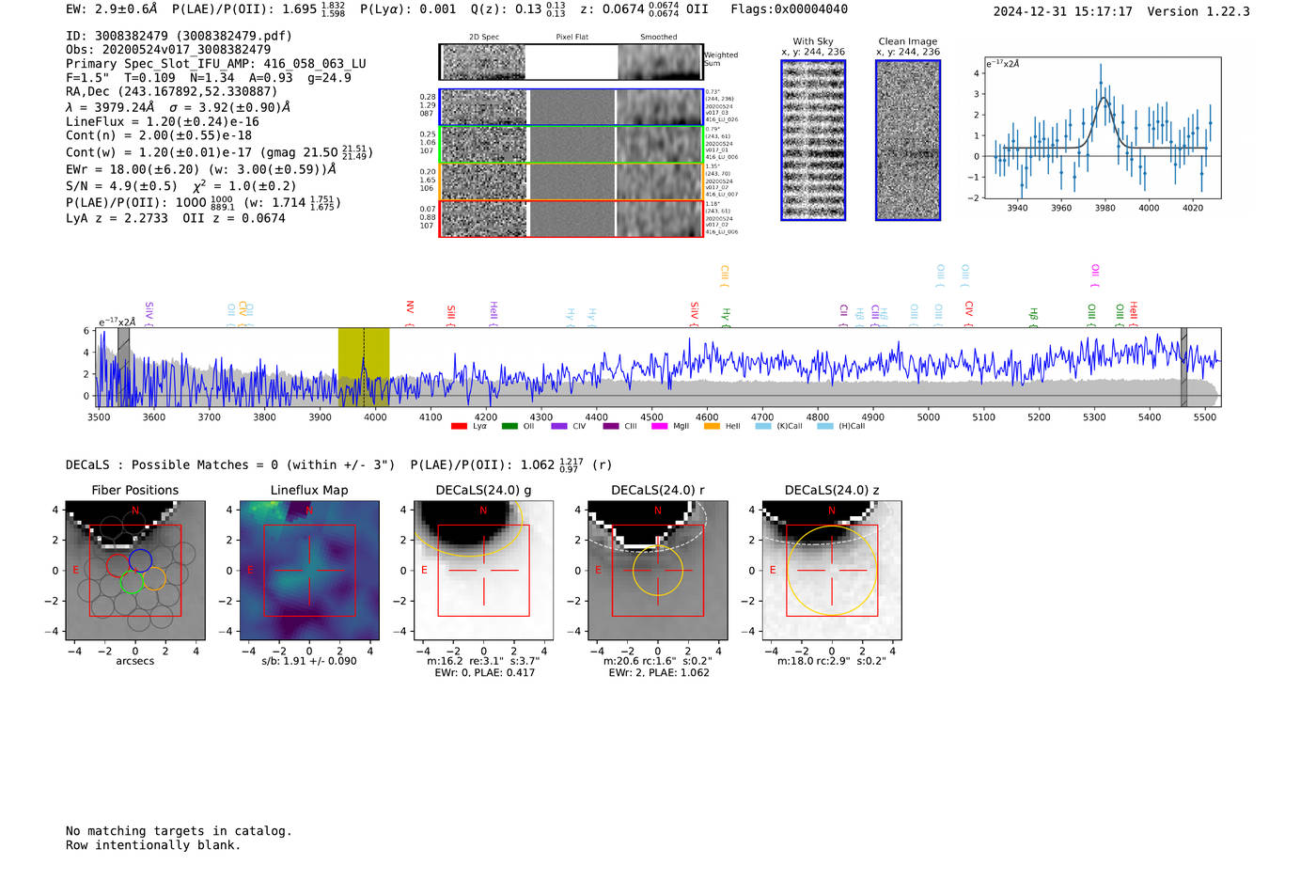The image size is (1316, 896).
Task: Click the Pixel Flat column header
Action: (572, 38)
